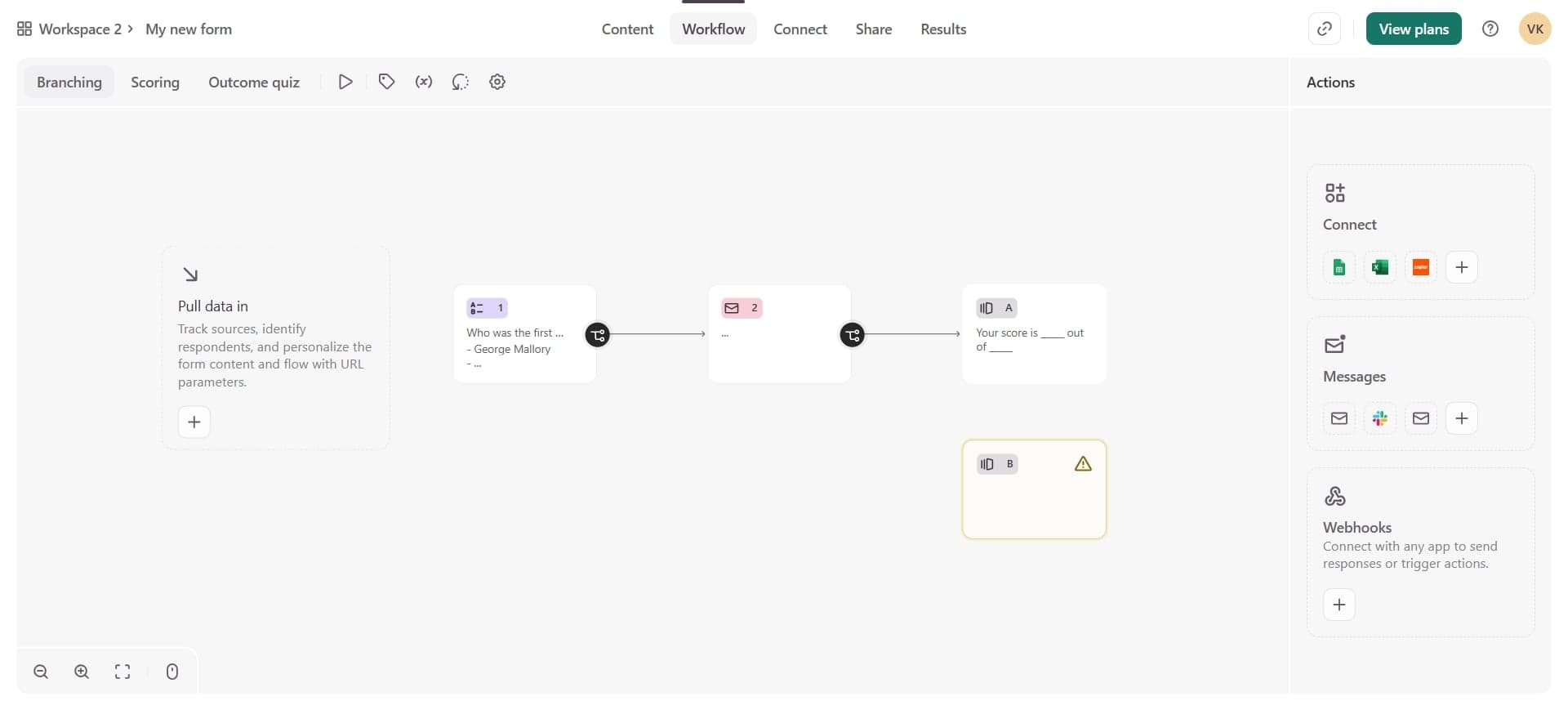
Task: Connect the Slack messages integration
Action: pyautogui.click(x=1380, y=418)
